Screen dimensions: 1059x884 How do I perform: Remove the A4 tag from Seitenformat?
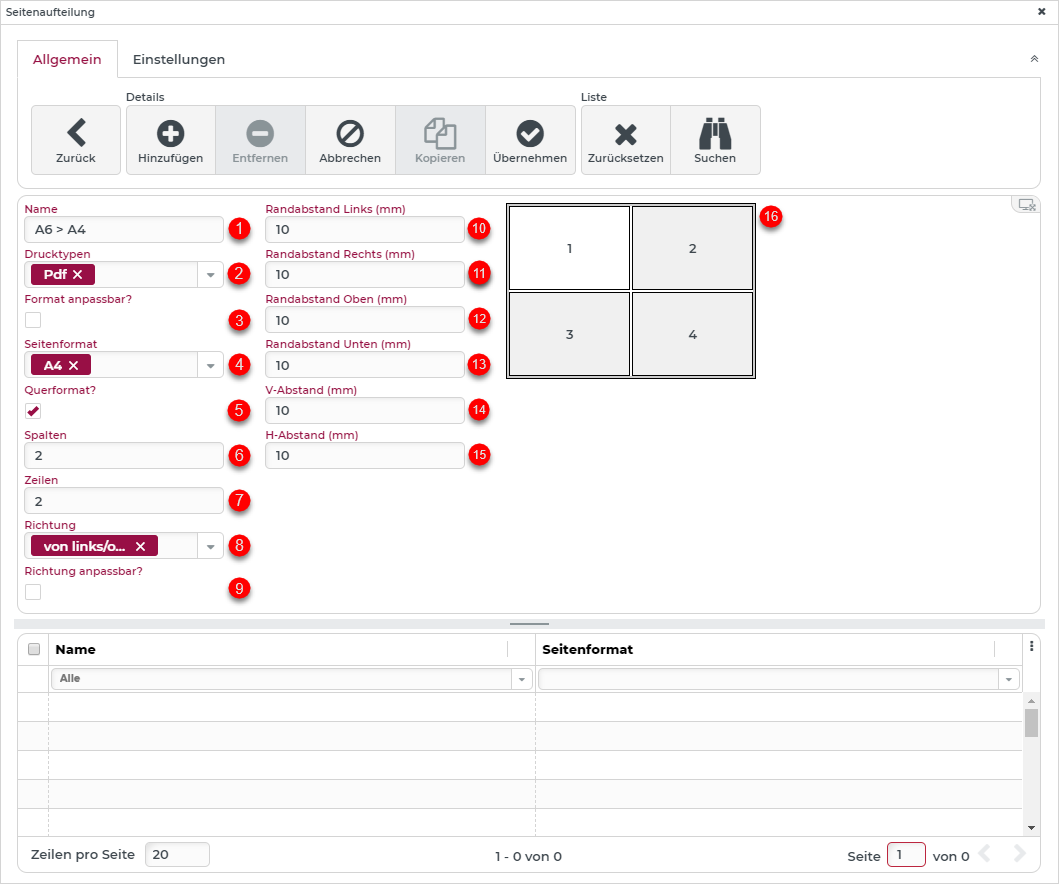(x=73, y=366)
